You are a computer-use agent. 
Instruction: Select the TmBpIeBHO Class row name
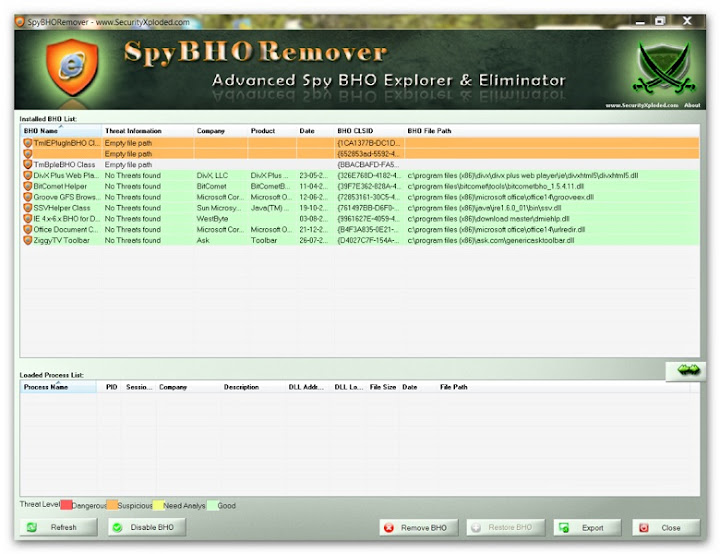coord(64,164)
